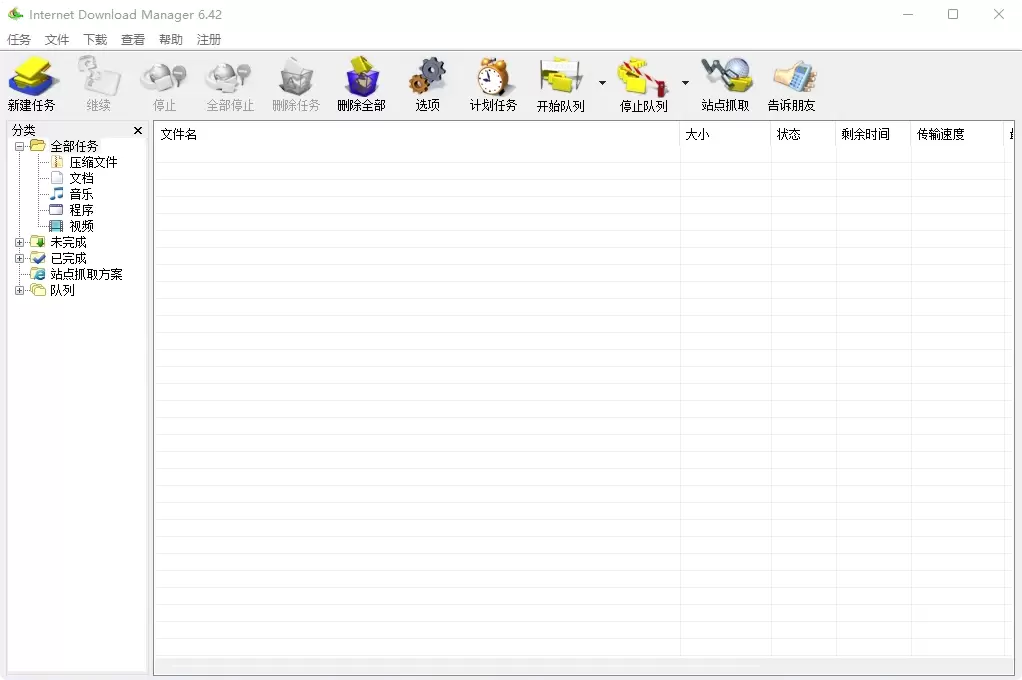The image size is (1022, 680).
Task: Click the horizontal scrollbar under the download list
Action: 584,666
